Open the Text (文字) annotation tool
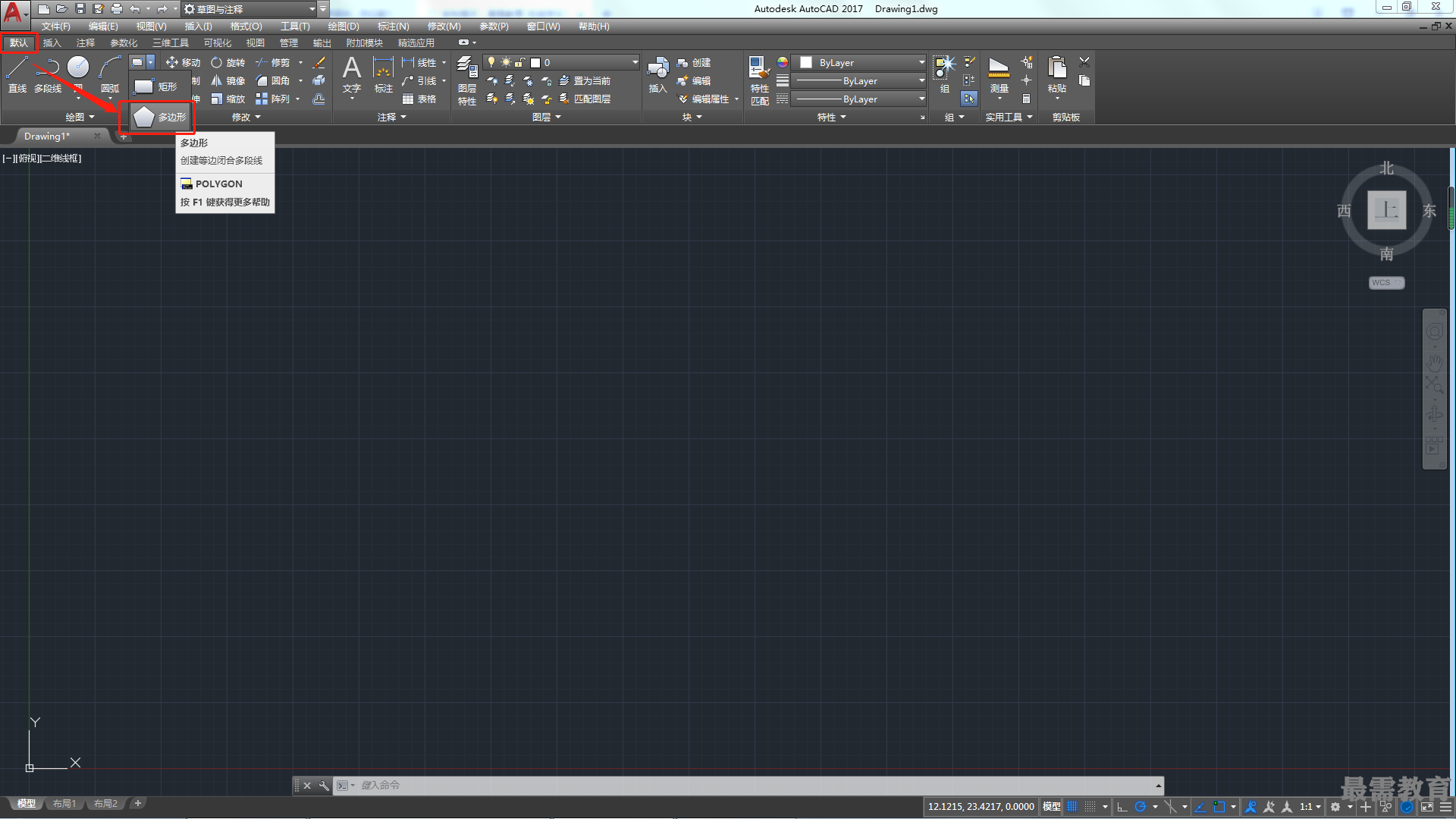Screen dimensions: 1456x819 point(352,75)
